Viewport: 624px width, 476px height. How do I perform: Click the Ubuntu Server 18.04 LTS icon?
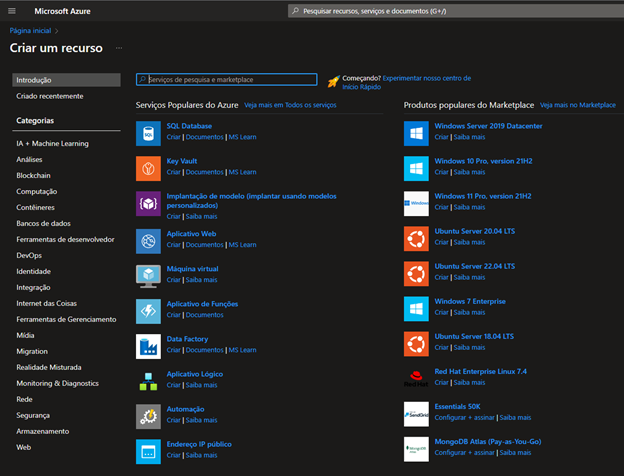pyautogui.click(x=416, y=343)
